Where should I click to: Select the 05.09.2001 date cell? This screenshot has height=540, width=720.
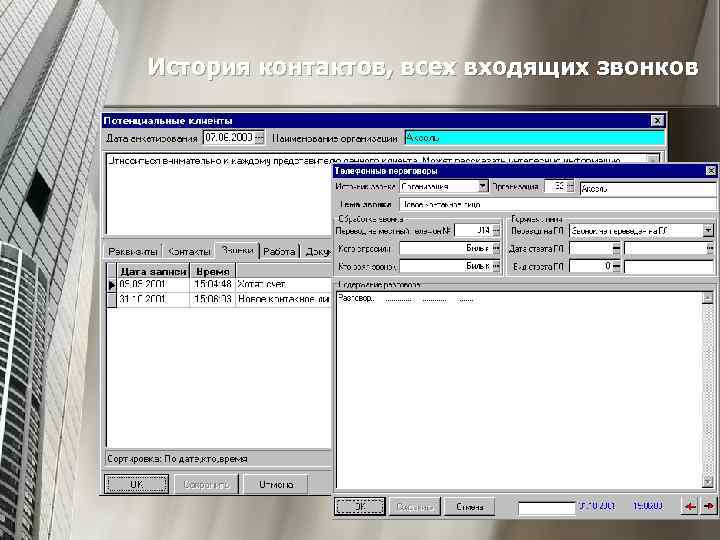(153, 285)
